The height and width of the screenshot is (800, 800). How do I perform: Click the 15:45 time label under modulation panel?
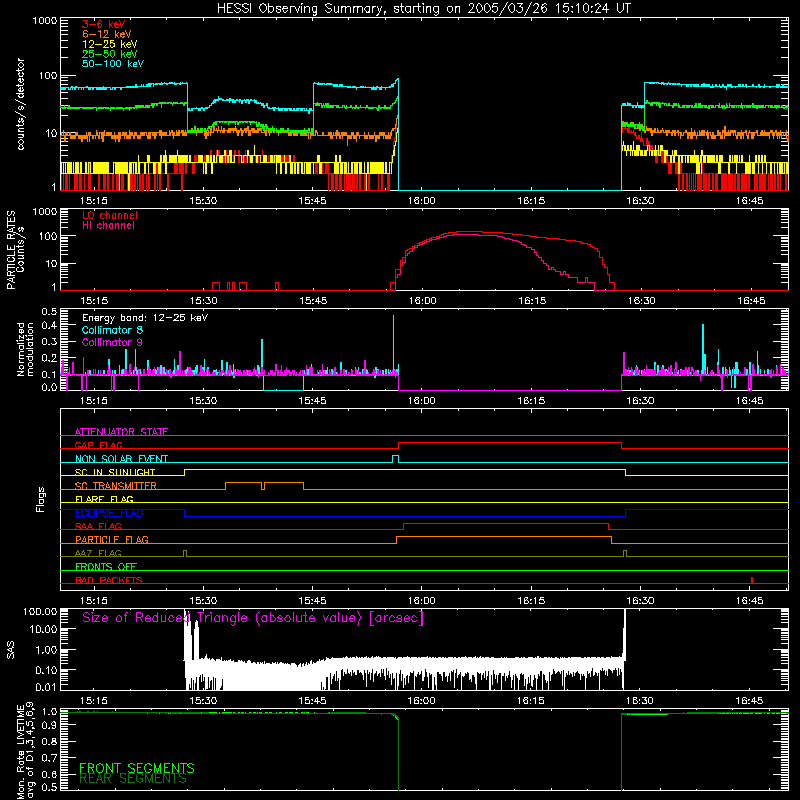pyautogui.click(x=312, y=401)
